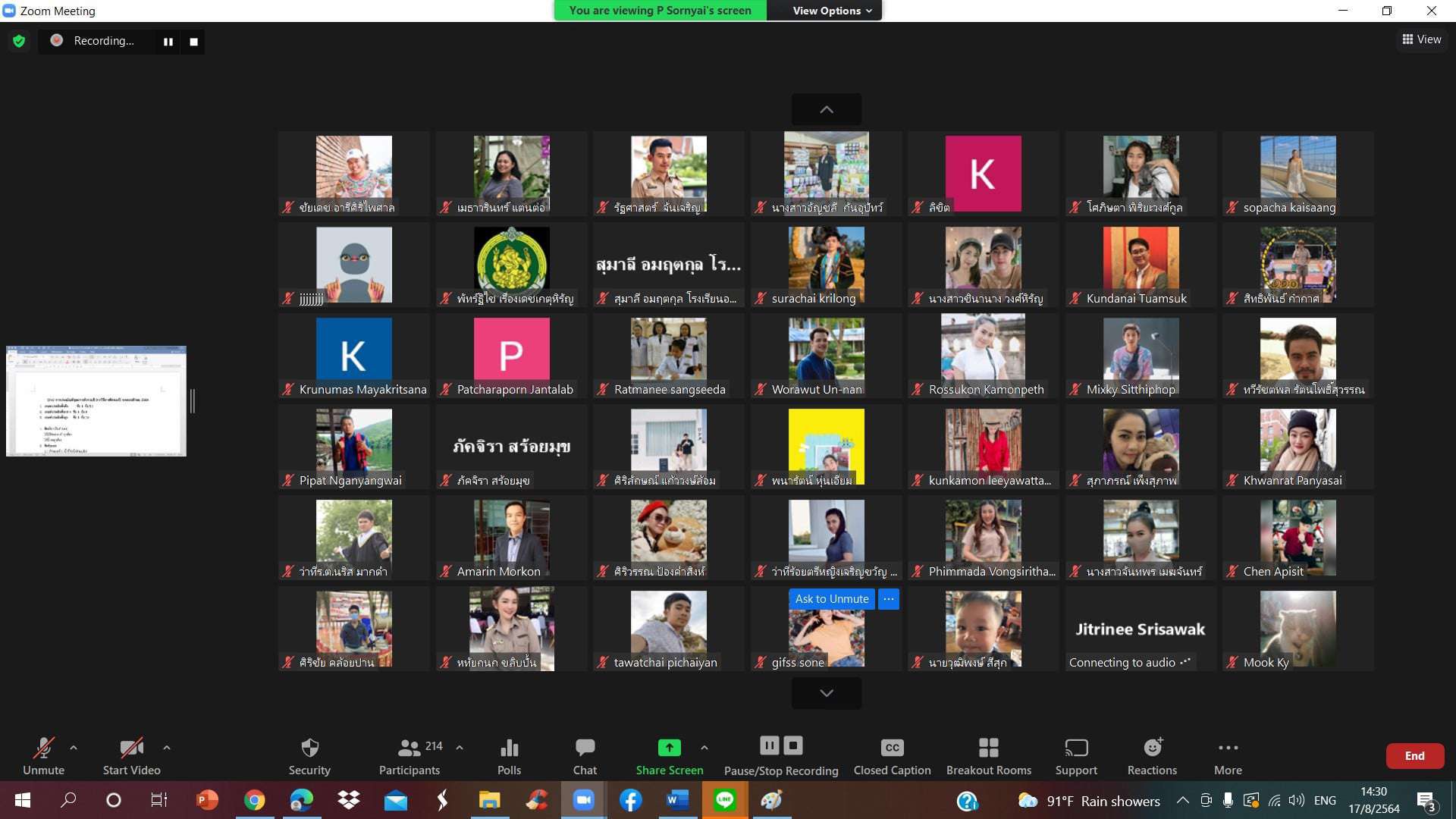Open the More menu in toolbar
1456x819 pixels.
tap(1228, 748)
